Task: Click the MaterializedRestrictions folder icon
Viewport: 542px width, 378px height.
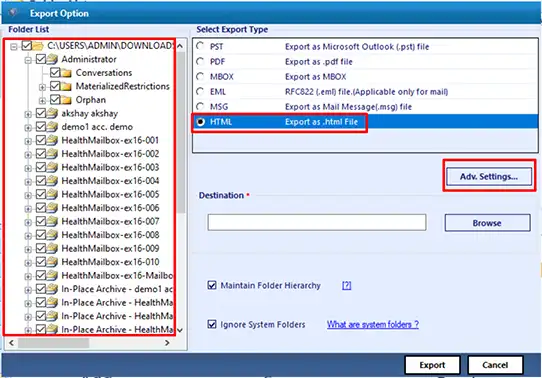Action: tap(66, 86)
